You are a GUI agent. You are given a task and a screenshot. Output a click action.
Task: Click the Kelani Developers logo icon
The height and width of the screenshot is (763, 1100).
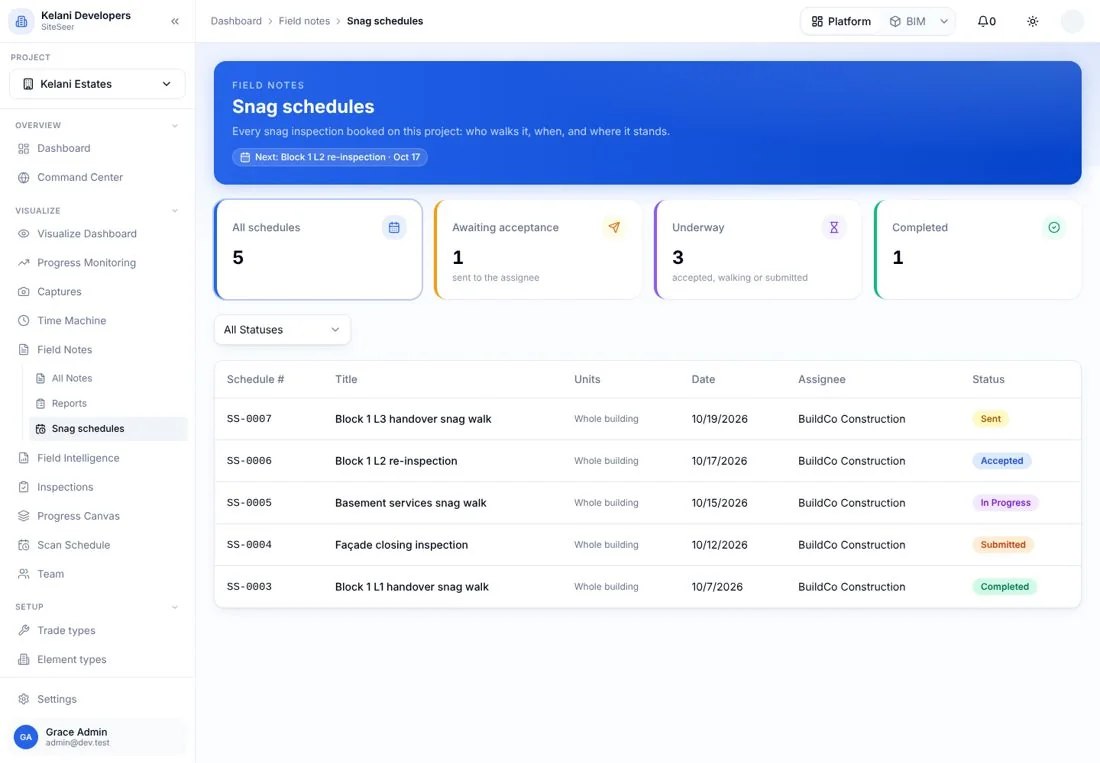coord(22,21)
